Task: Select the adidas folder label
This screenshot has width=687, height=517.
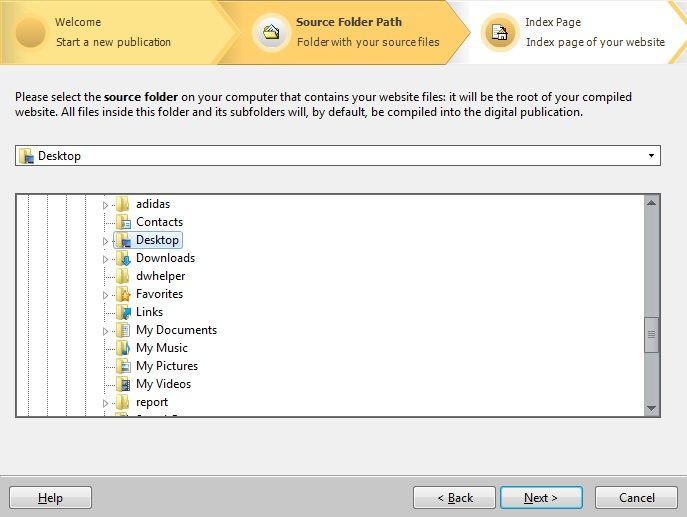Action: [x=153, y=204]
